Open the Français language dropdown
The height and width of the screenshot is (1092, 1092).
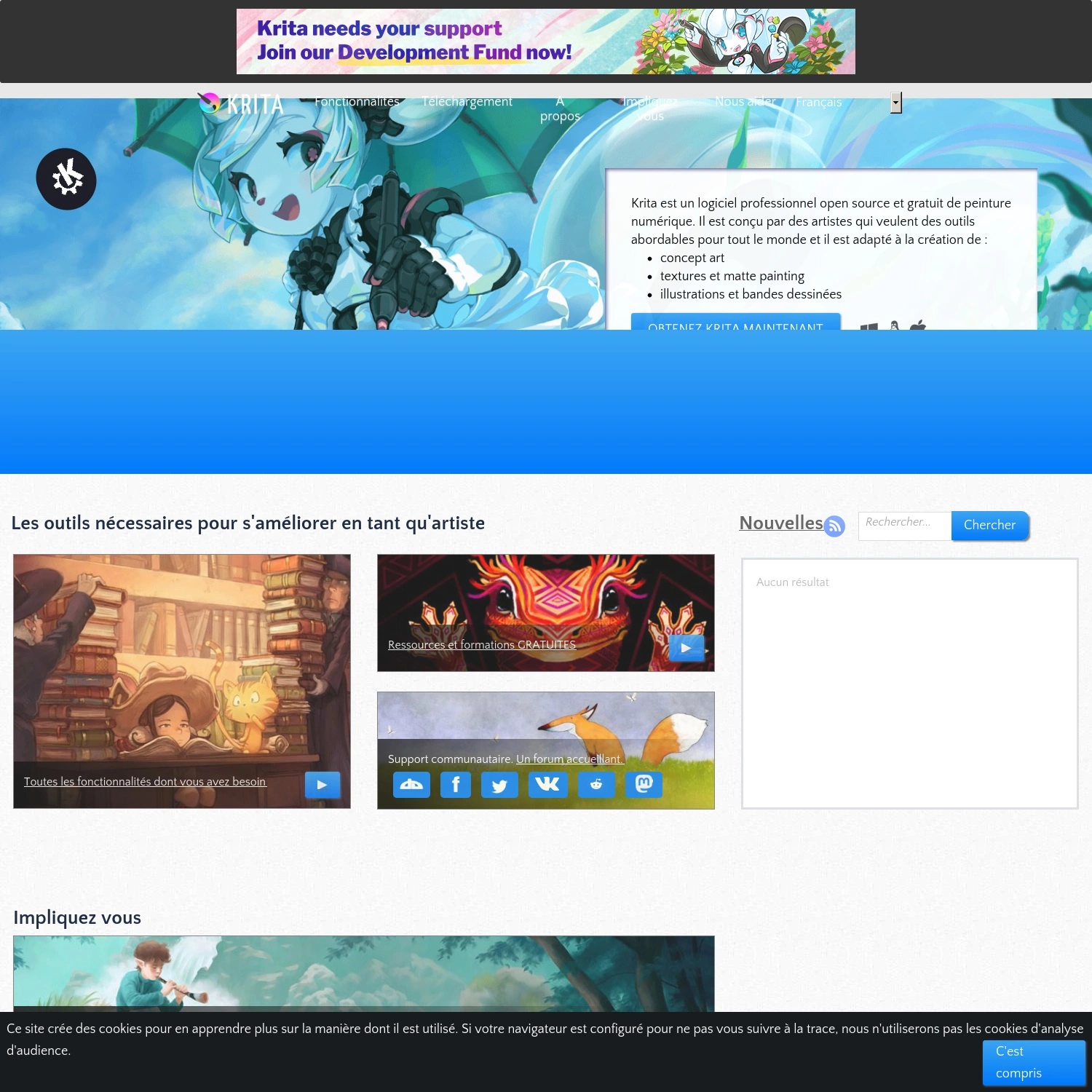point(849,103)
